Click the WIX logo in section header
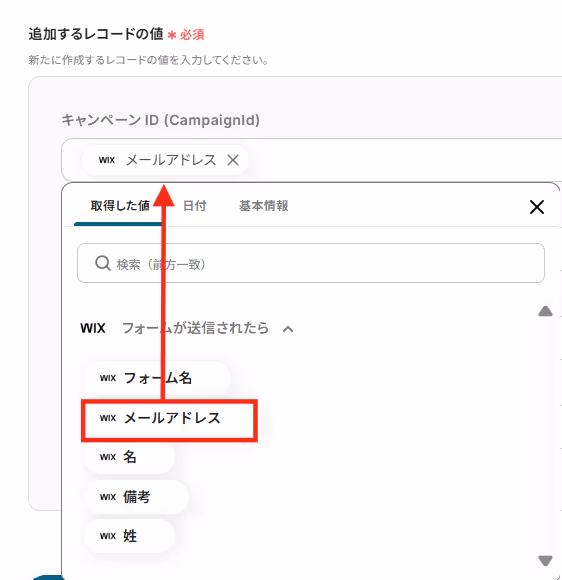Viewport: 562px width, 580px height. [93, 328]
